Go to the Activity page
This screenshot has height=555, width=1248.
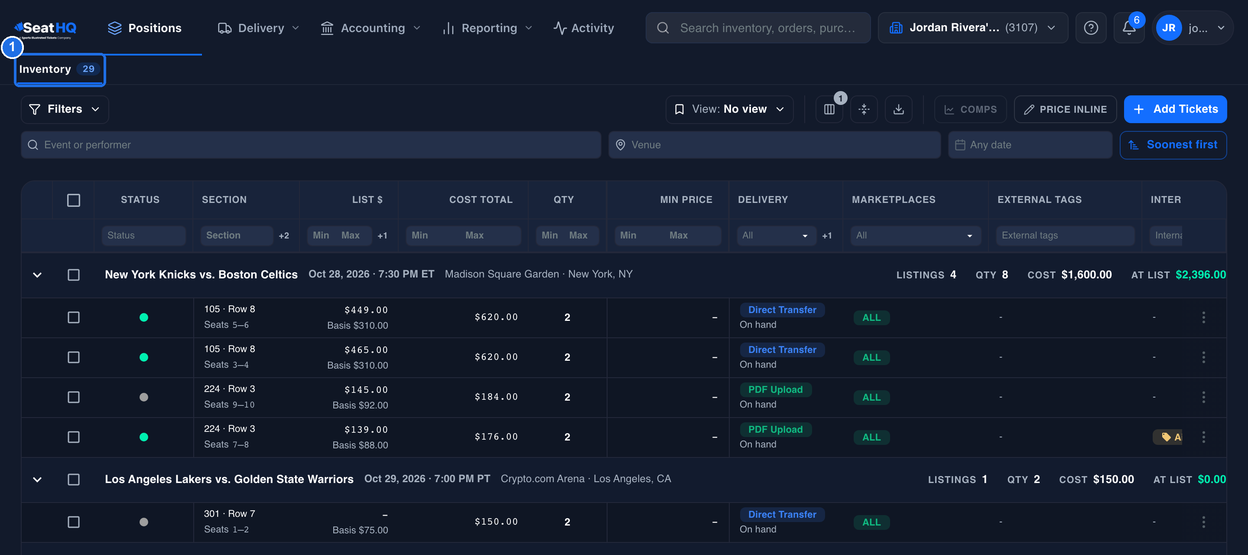tap(584, 28)
